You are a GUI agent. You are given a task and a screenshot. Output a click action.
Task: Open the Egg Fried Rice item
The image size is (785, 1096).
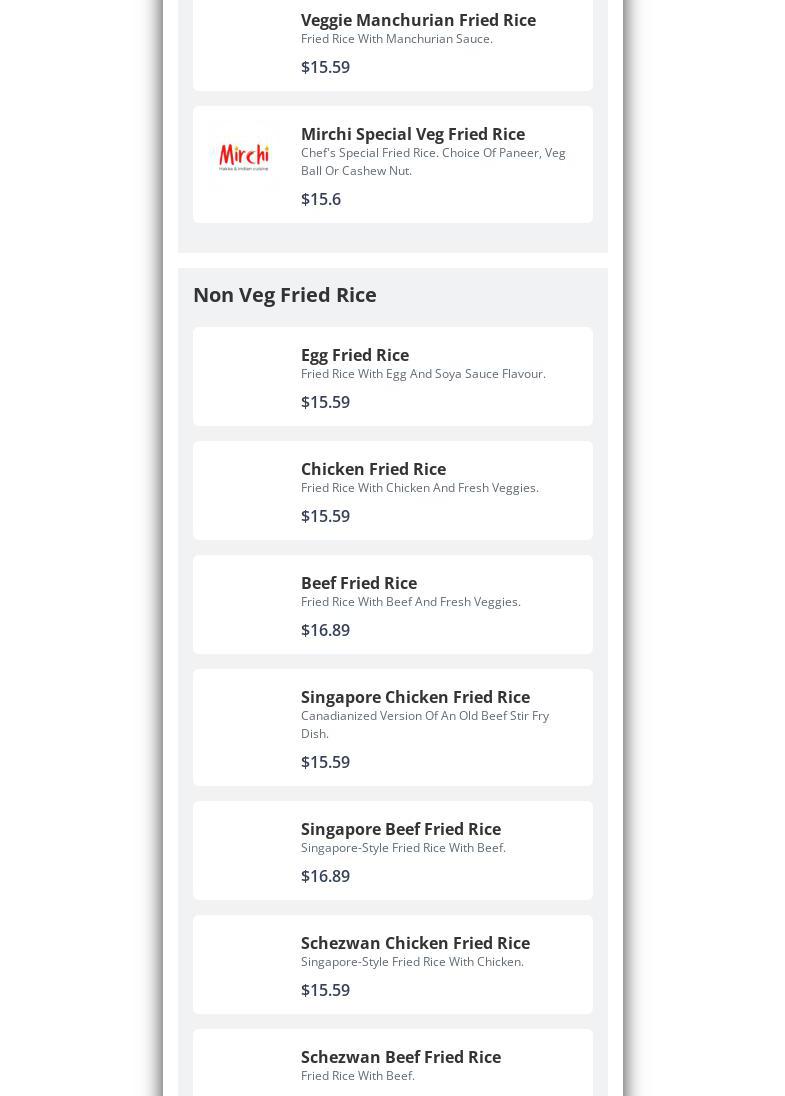pyautogui.click(x=354, y=355)
